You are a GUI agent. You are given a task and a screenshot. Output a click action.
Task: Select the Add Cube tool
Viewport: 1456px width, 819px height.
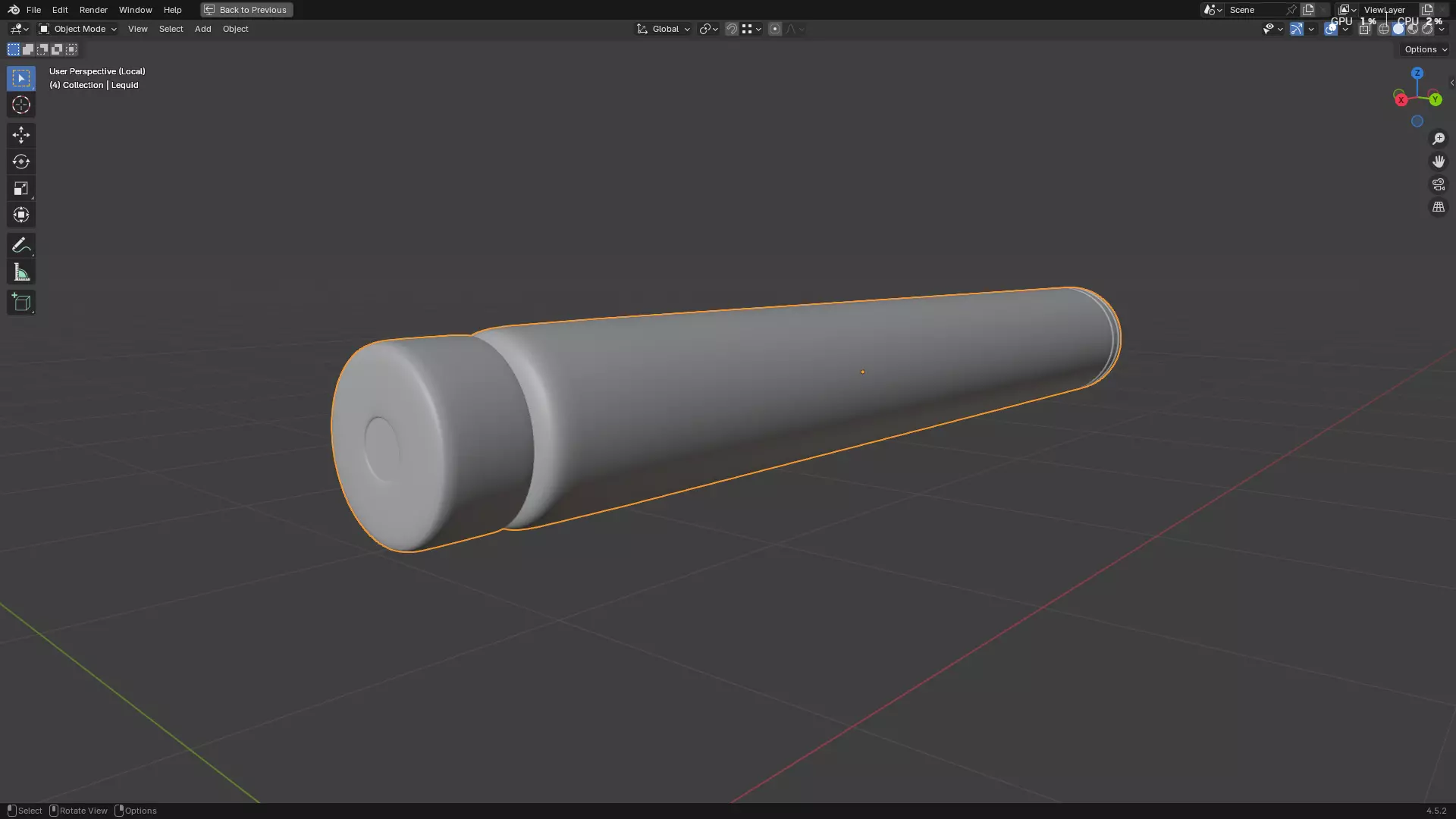pos(20,303)
